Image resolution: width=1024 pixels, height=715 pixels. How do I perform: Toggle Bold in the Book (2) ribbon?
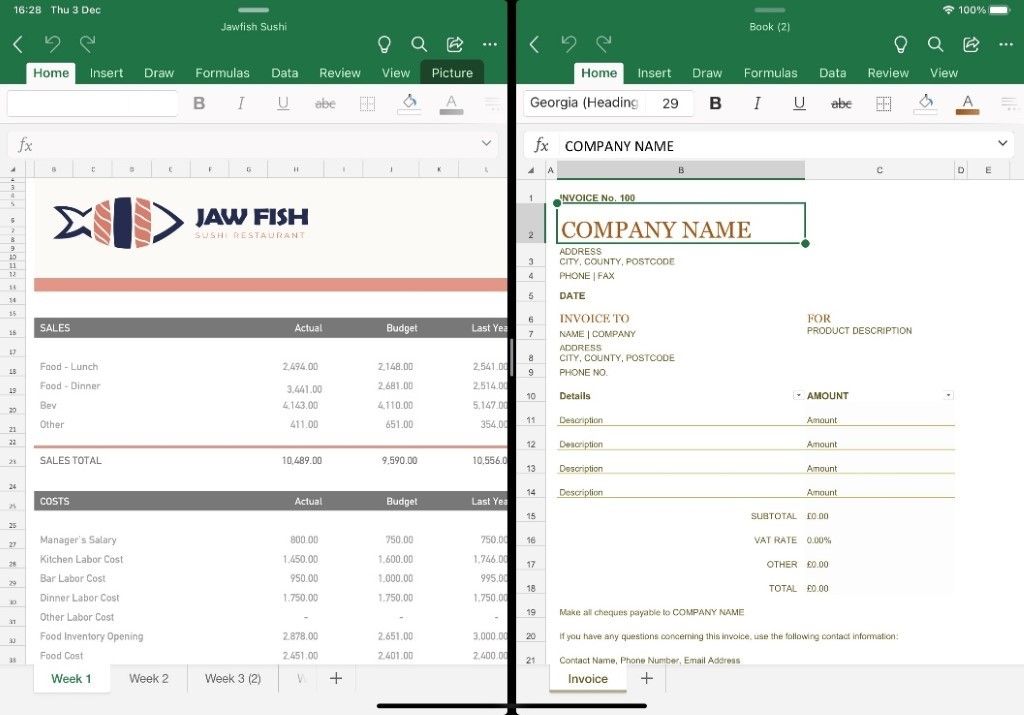715,103
